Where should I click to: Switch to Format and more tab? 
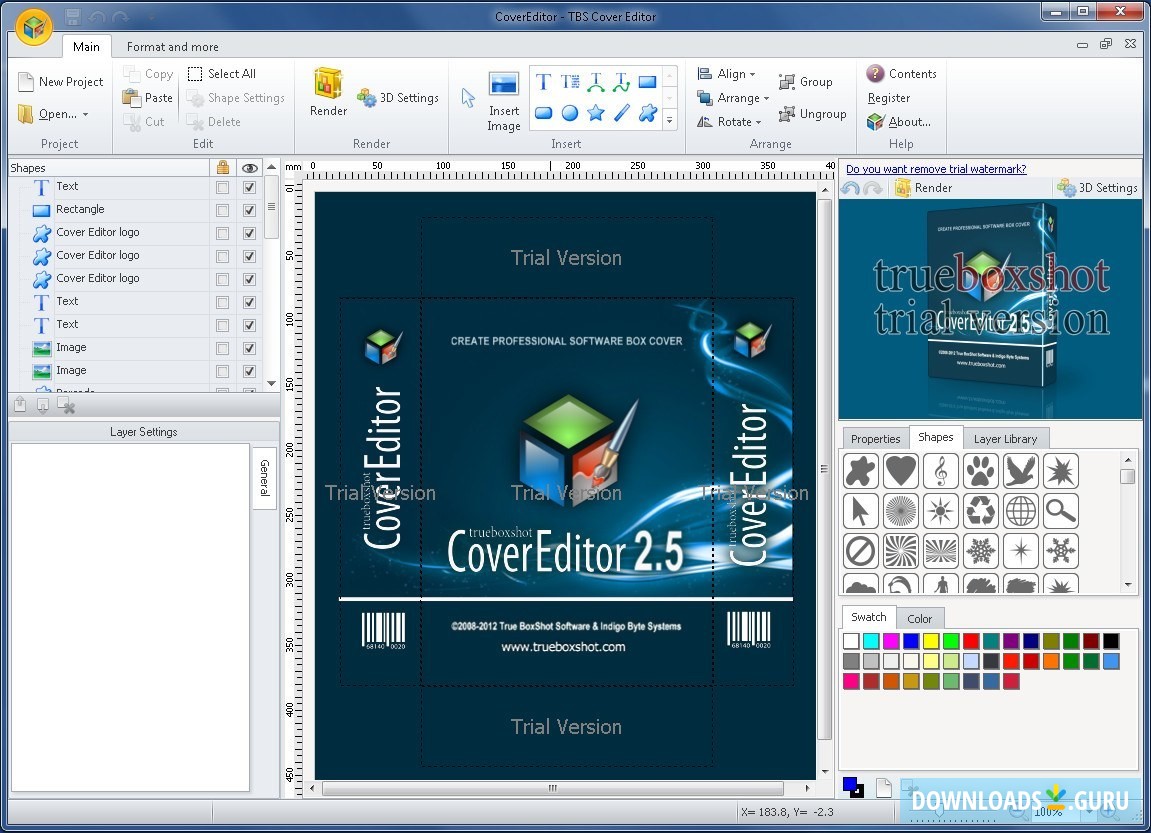pyautogui.click(x=172, y=47)
